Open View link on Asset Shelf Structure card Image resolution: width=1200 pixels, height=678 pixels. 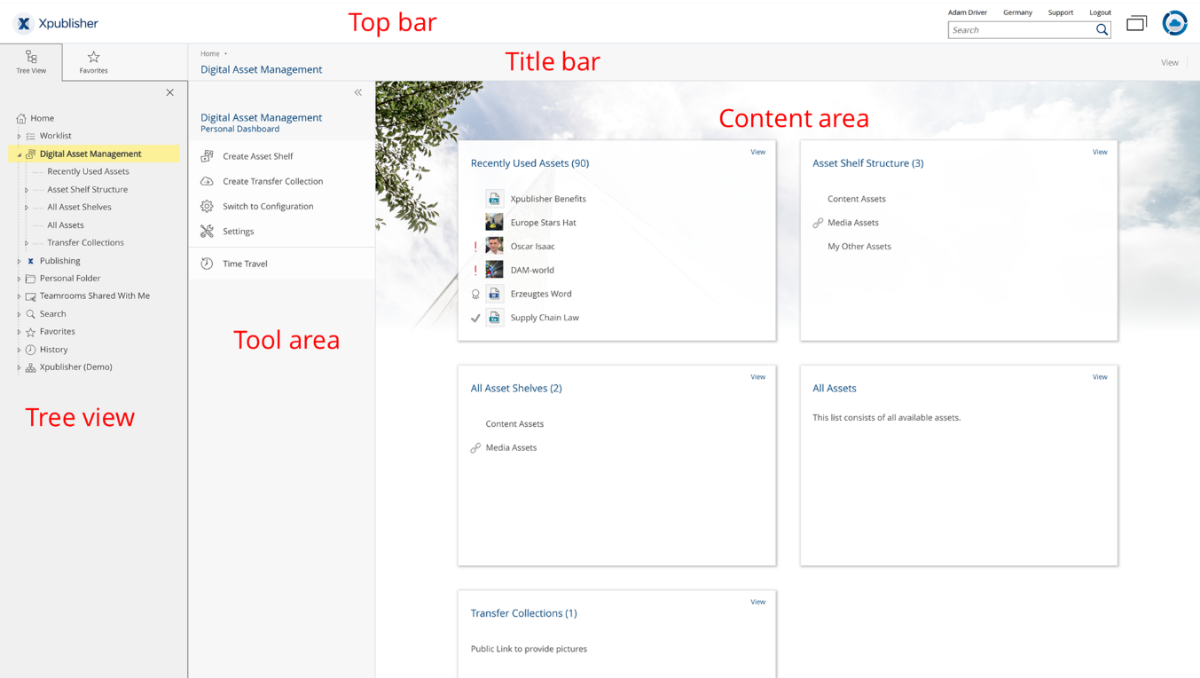[1100, 152]
